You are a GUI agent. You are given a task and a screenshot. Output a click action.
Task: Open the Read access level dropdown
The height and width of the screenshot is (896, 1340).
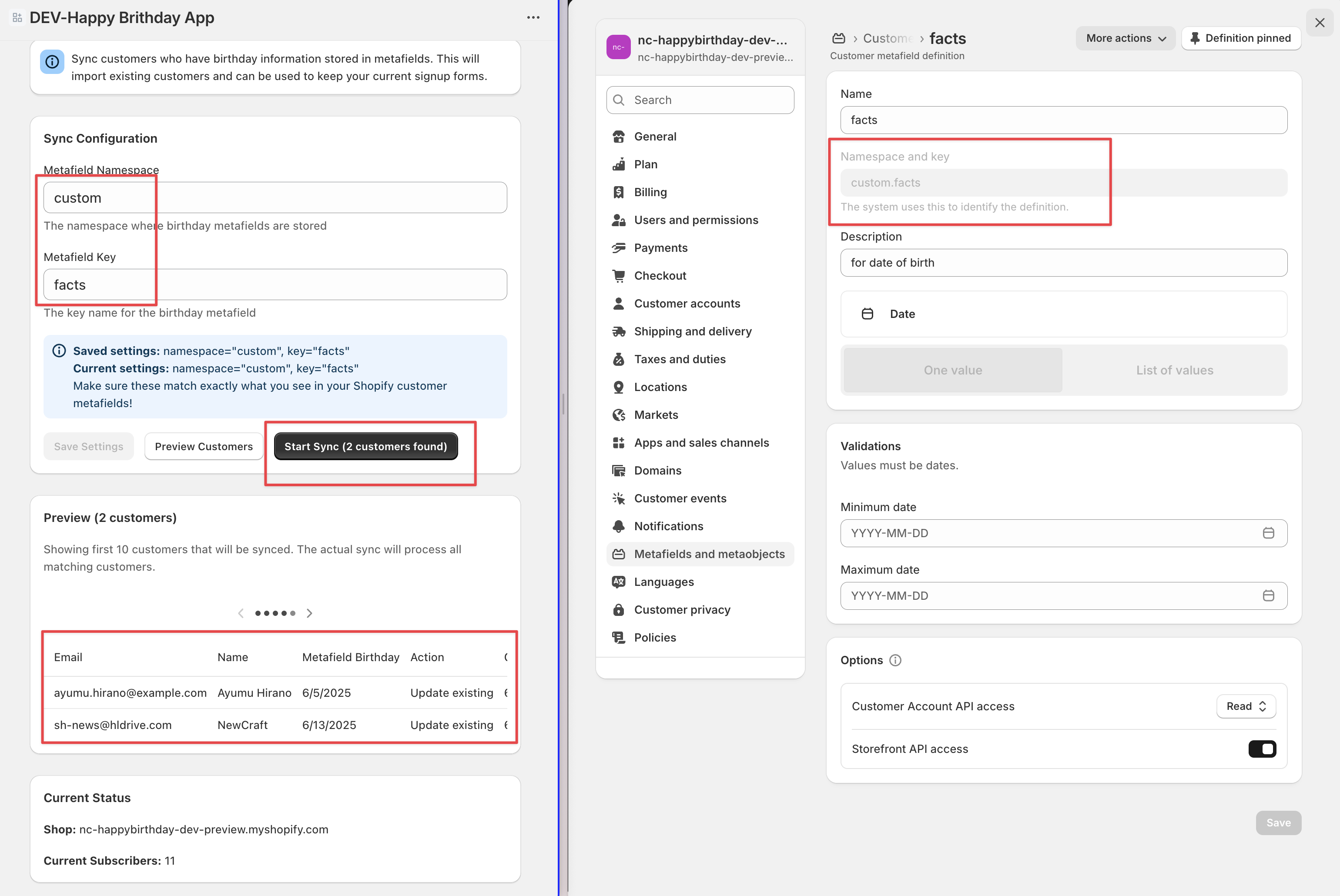tap(1246, 706)
